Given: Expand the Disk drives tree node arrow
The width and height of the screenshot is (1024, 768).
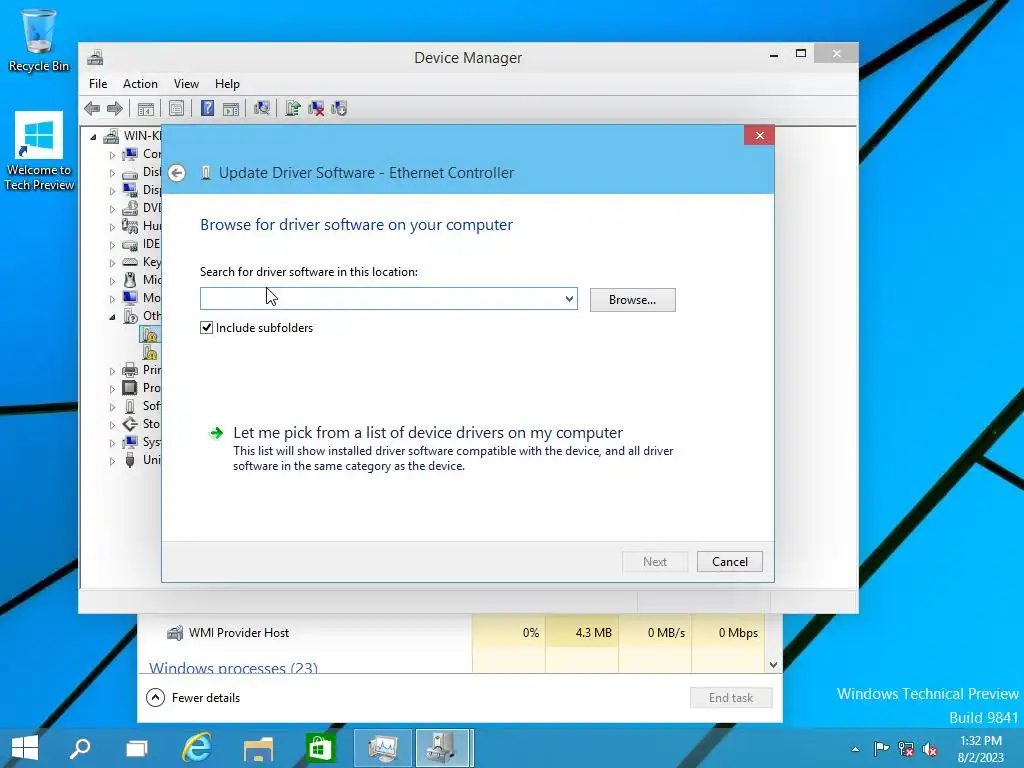Looking at the screenshot, I should pyautogui.click(x=112, y=173).
